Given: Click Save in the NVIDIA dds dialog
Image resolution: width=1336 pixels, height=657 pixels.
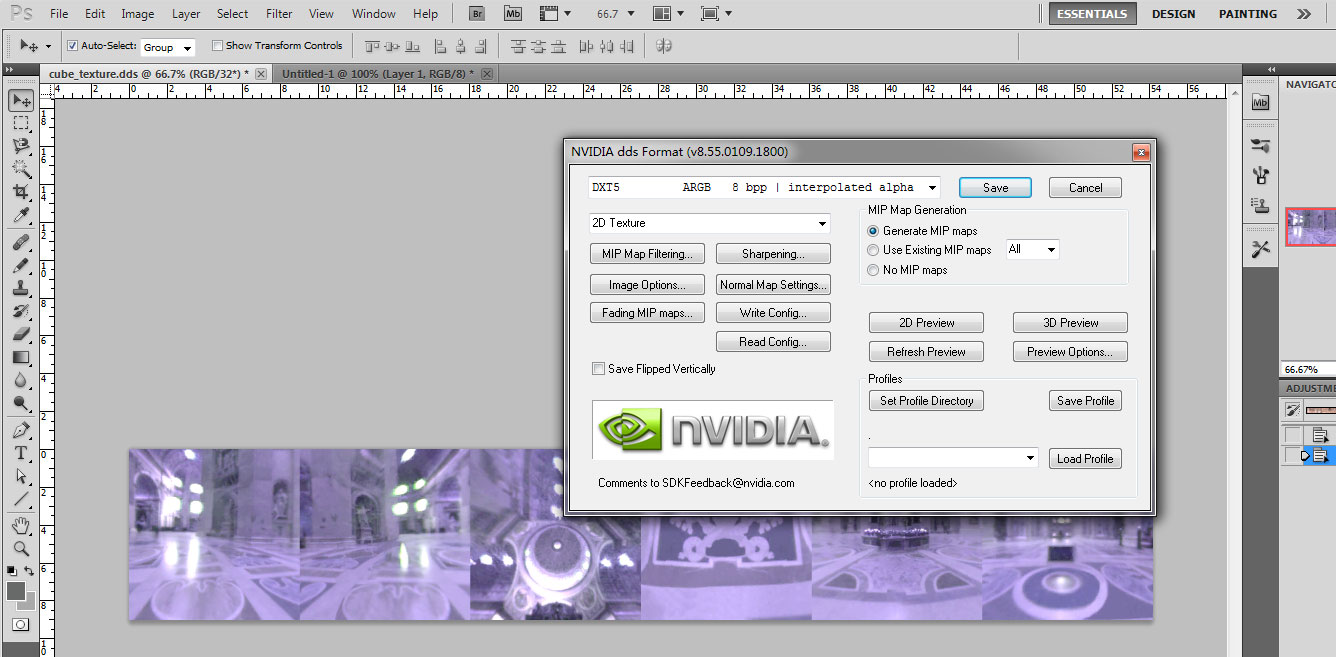Looking at the screenshot, I should (995, 188).
